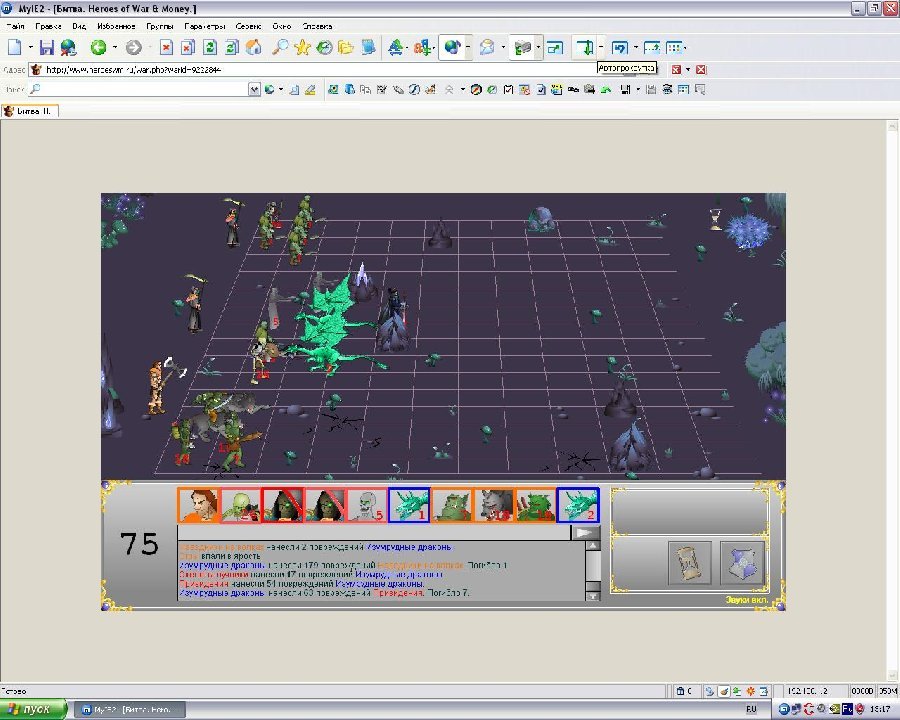Click the address bar URL field
Image resolution: width=900 pixels, height=720 pixels.
(320, 69)
